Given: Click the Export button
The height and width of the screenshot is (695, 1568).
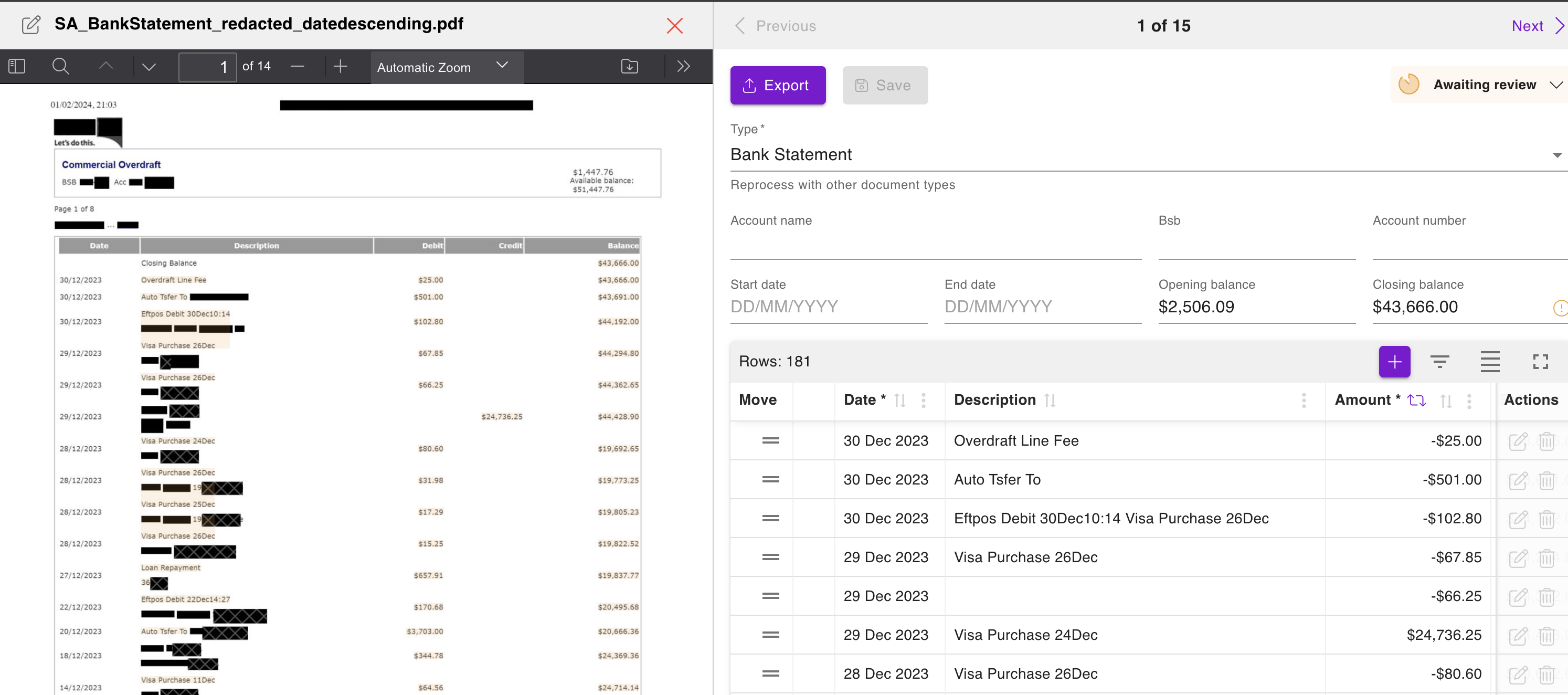Looking at the screenshot, I should pos(777,85).
